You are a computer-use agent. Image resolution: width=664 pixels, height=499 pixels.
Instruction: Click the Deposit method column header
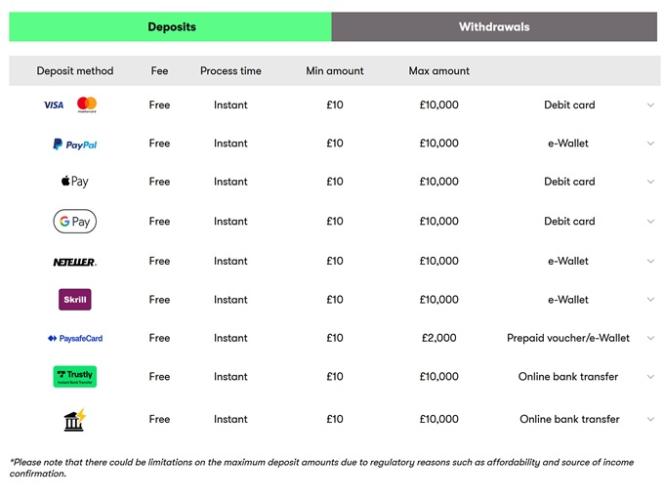click(x=75, y=71)
